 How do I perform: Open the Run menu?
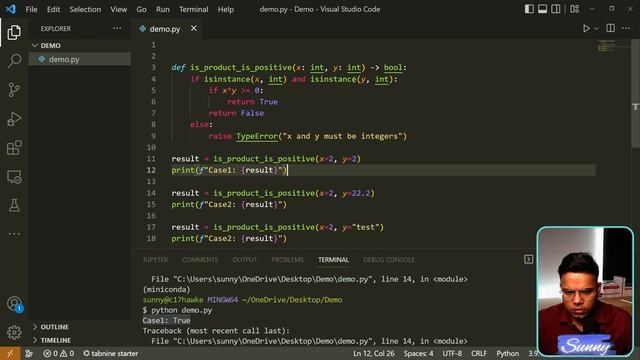tap(162, 9)
